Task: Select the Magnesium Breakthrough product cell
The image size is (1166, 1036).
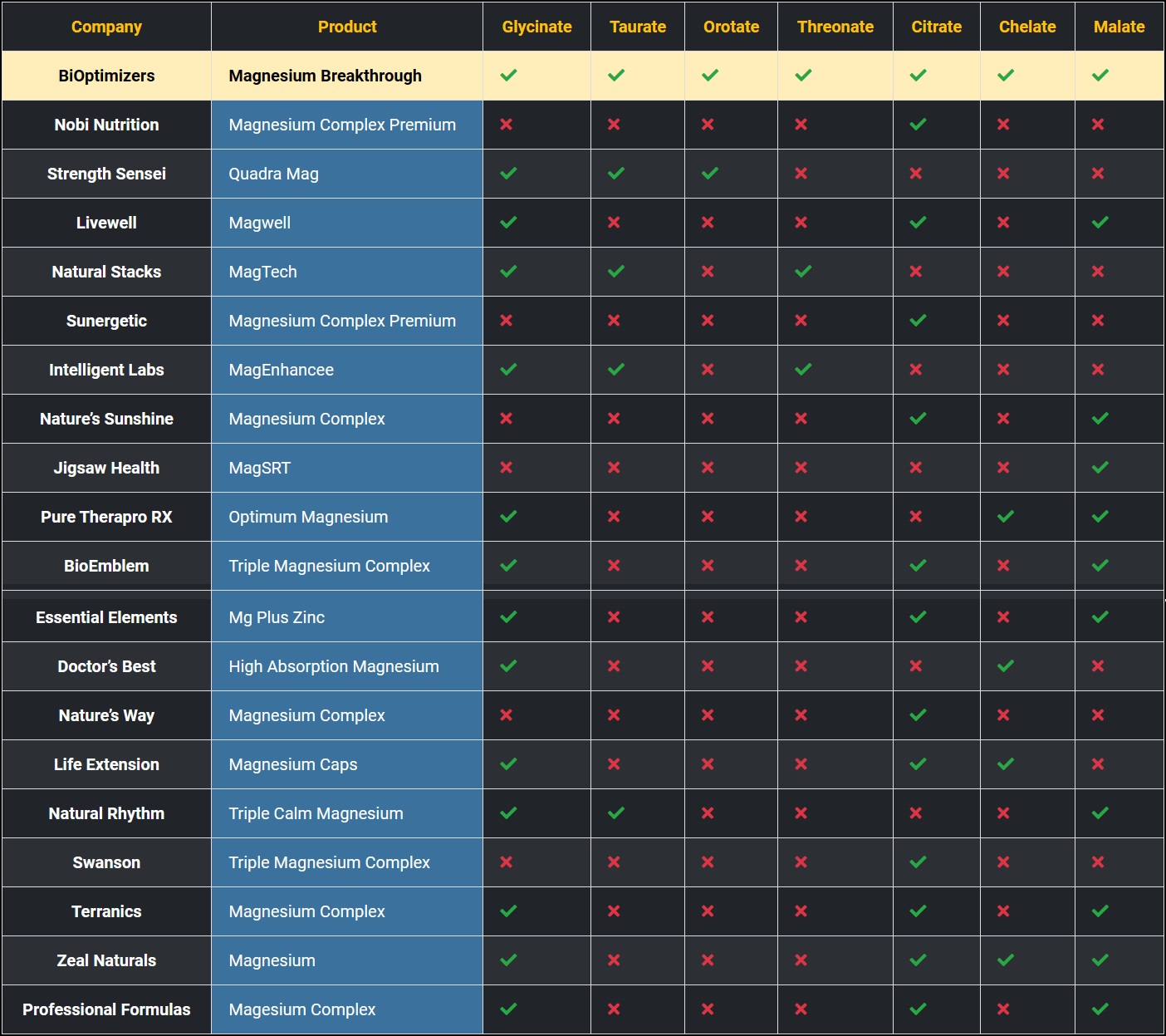Action: (x=347, y=76)
